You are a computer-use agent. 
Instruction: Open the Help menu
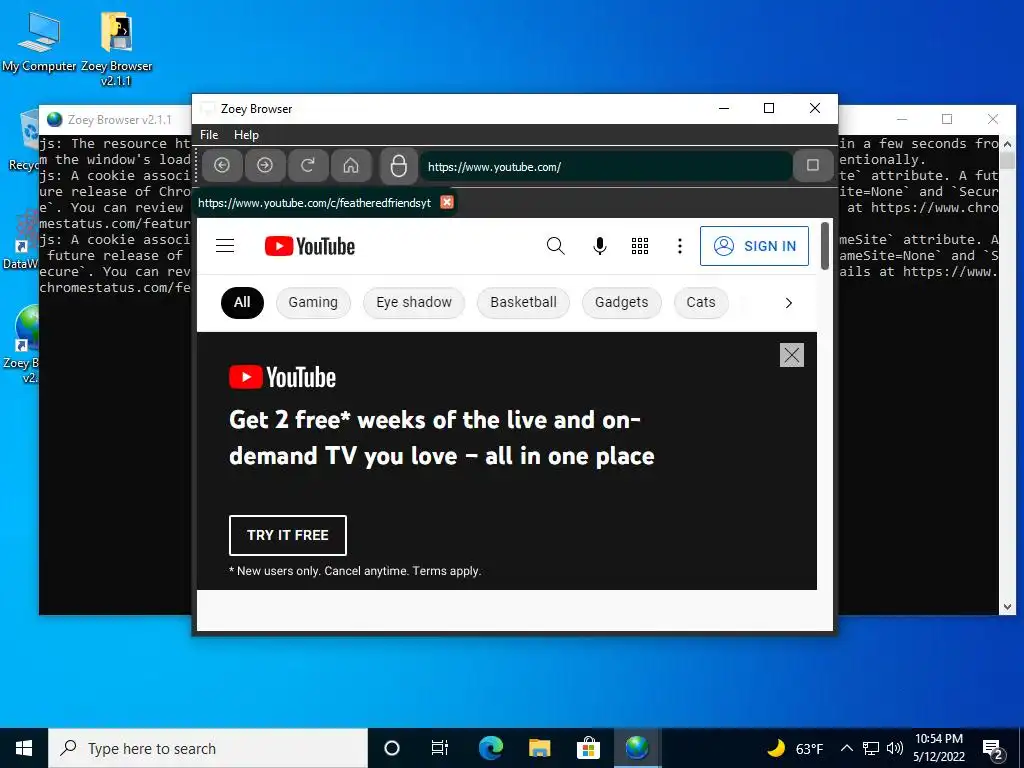[246, 135]
